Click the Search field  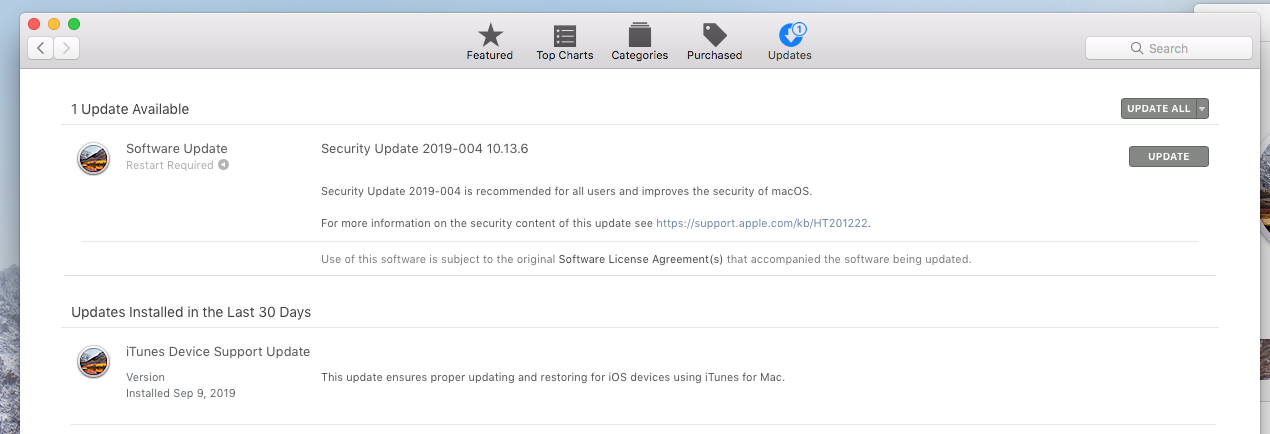(x=1168, y=48)
